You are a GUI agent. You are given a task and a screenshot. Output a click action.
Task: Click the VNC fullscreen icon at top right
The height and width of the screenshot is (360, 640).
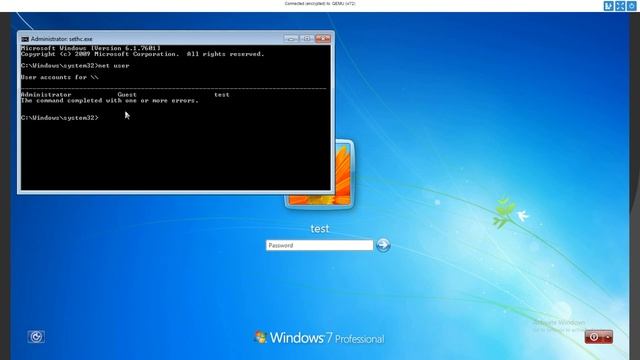620,6
